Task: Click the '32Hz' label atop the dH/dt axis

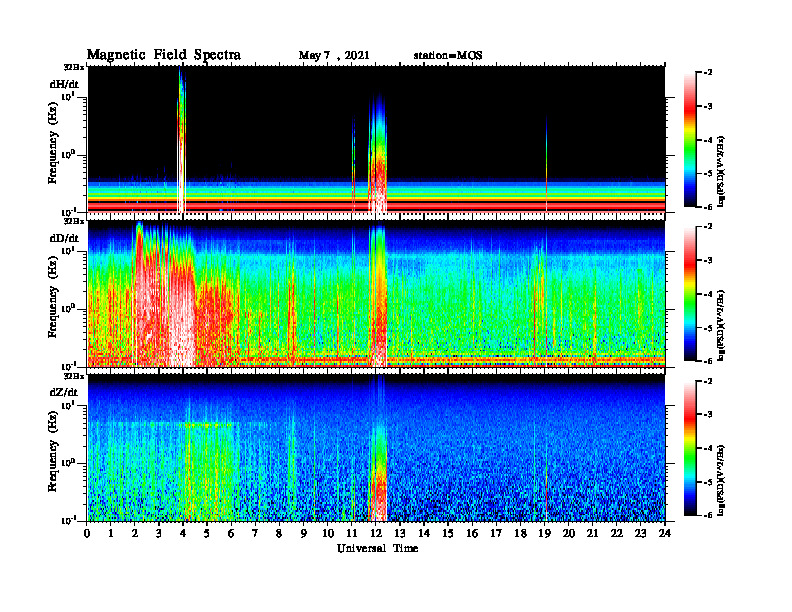Action: click(x=74, y=67)
